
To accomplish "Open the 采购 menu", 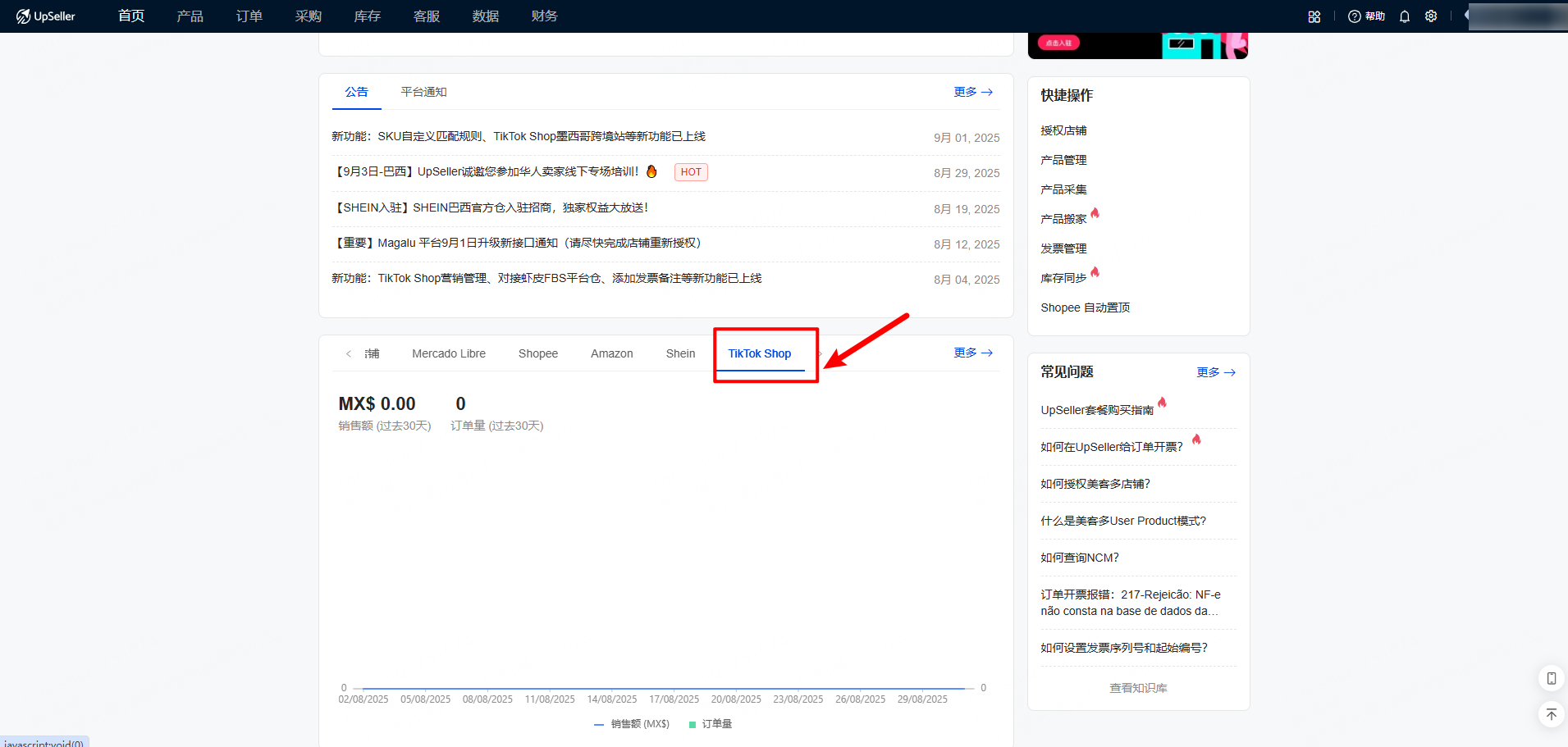I will pos(309,16).
